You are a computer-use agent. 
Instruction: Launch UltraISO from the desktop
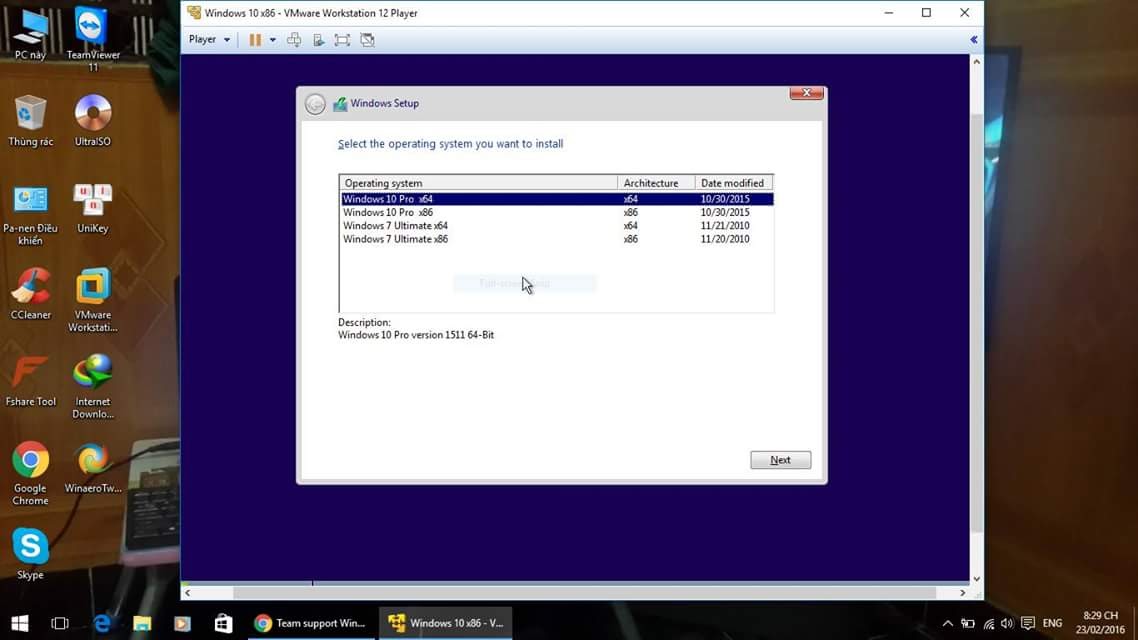(x=93, y=120)
